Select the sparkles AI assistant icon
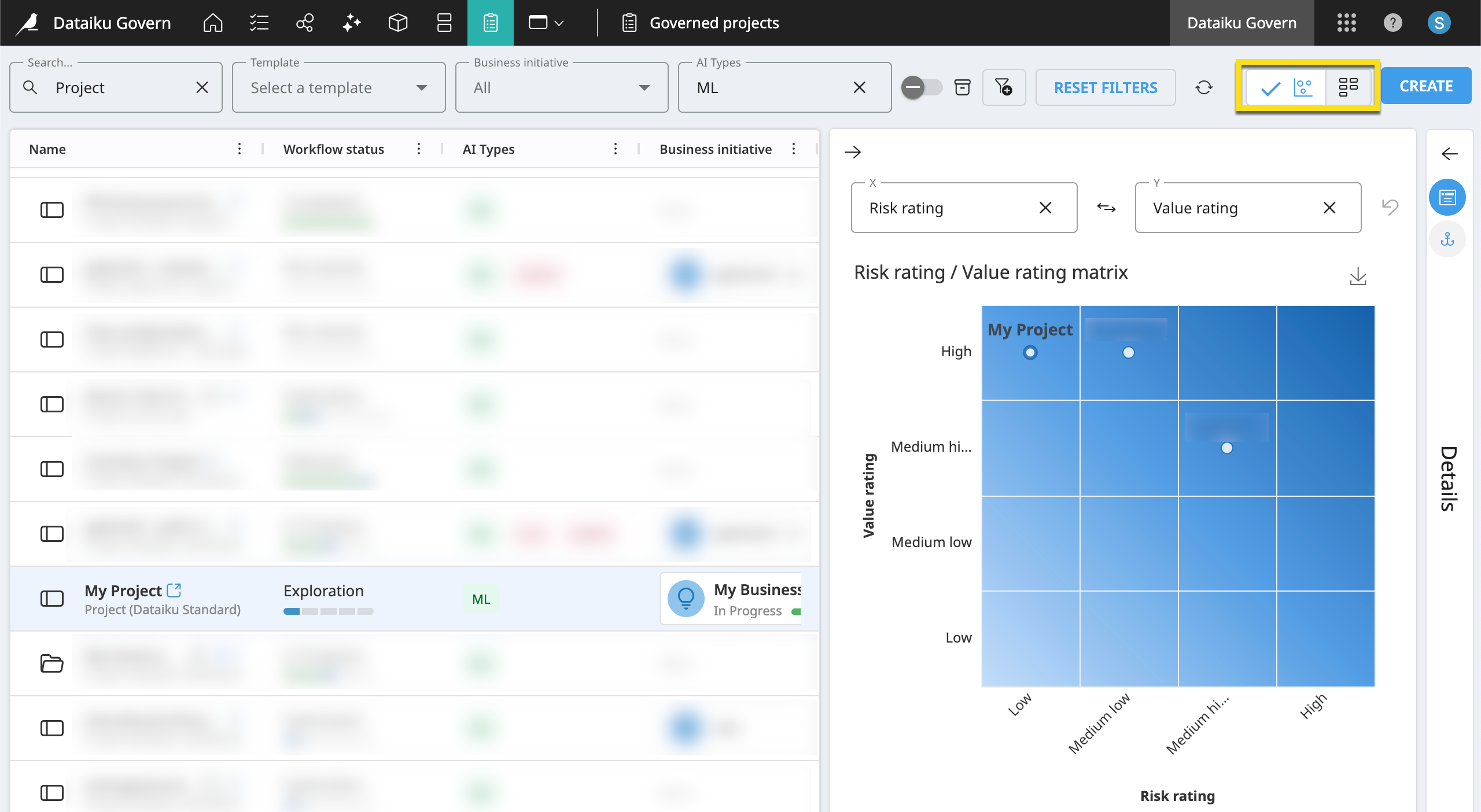This screenshot has width=1481, height=812. point(351,23)
